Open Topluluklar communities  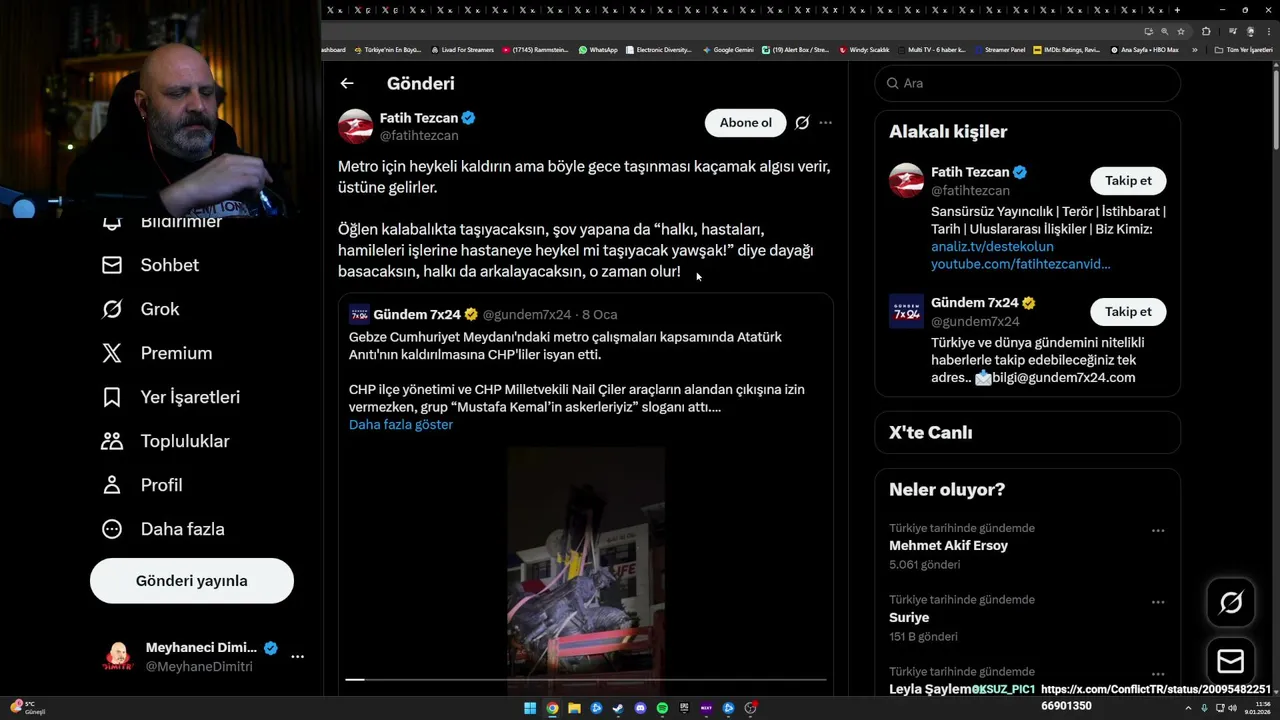tap(165, 441)
